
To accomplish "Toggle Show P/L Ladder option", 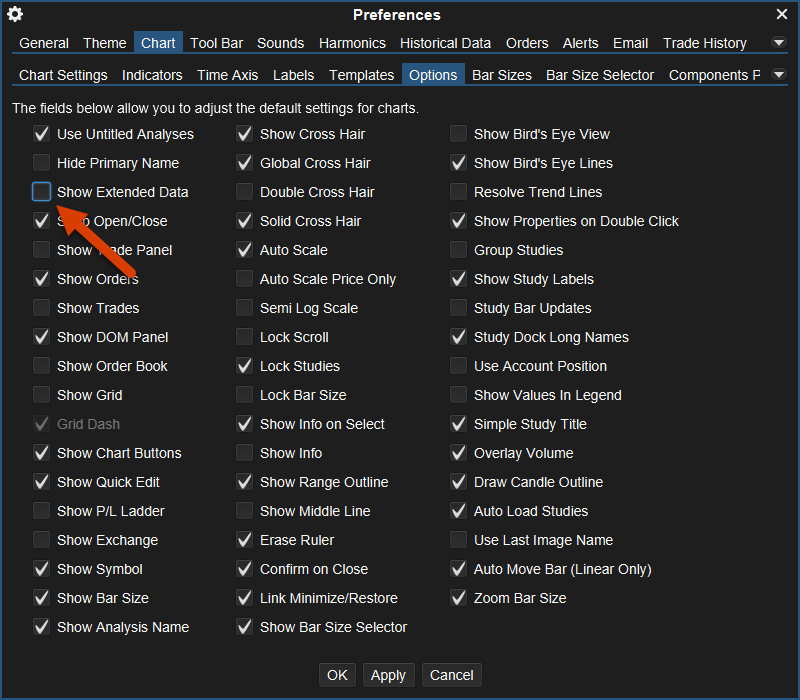I will [x=41, y=511].
